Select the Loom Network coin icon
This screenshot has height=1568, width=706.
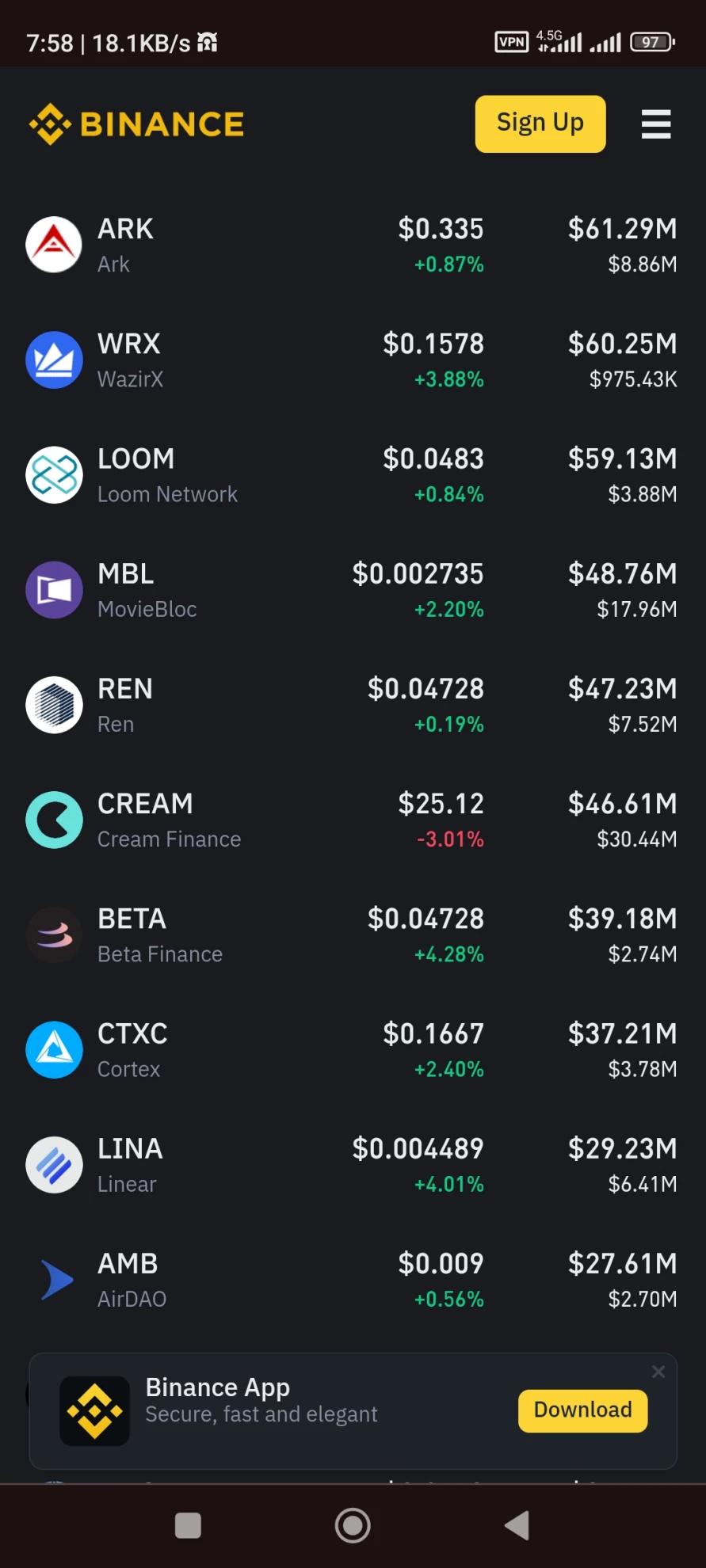54,475
